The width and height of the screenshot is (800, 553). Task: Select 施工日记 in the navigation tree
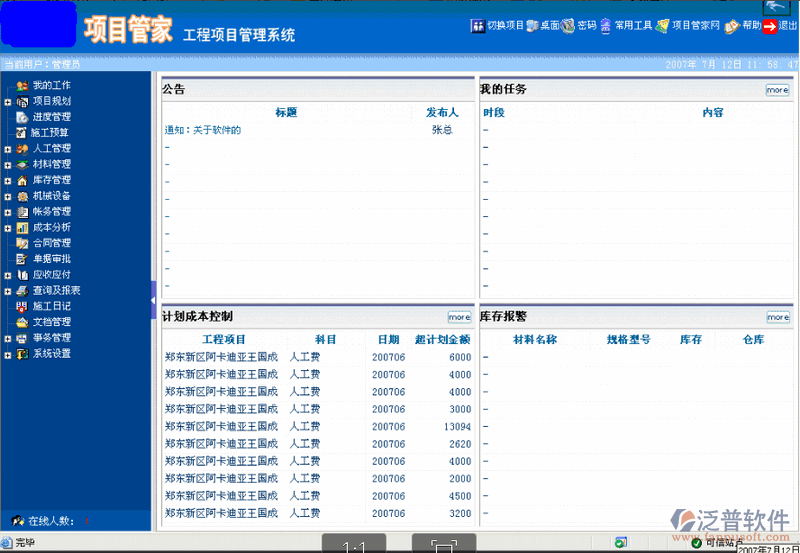coord(51,306)
